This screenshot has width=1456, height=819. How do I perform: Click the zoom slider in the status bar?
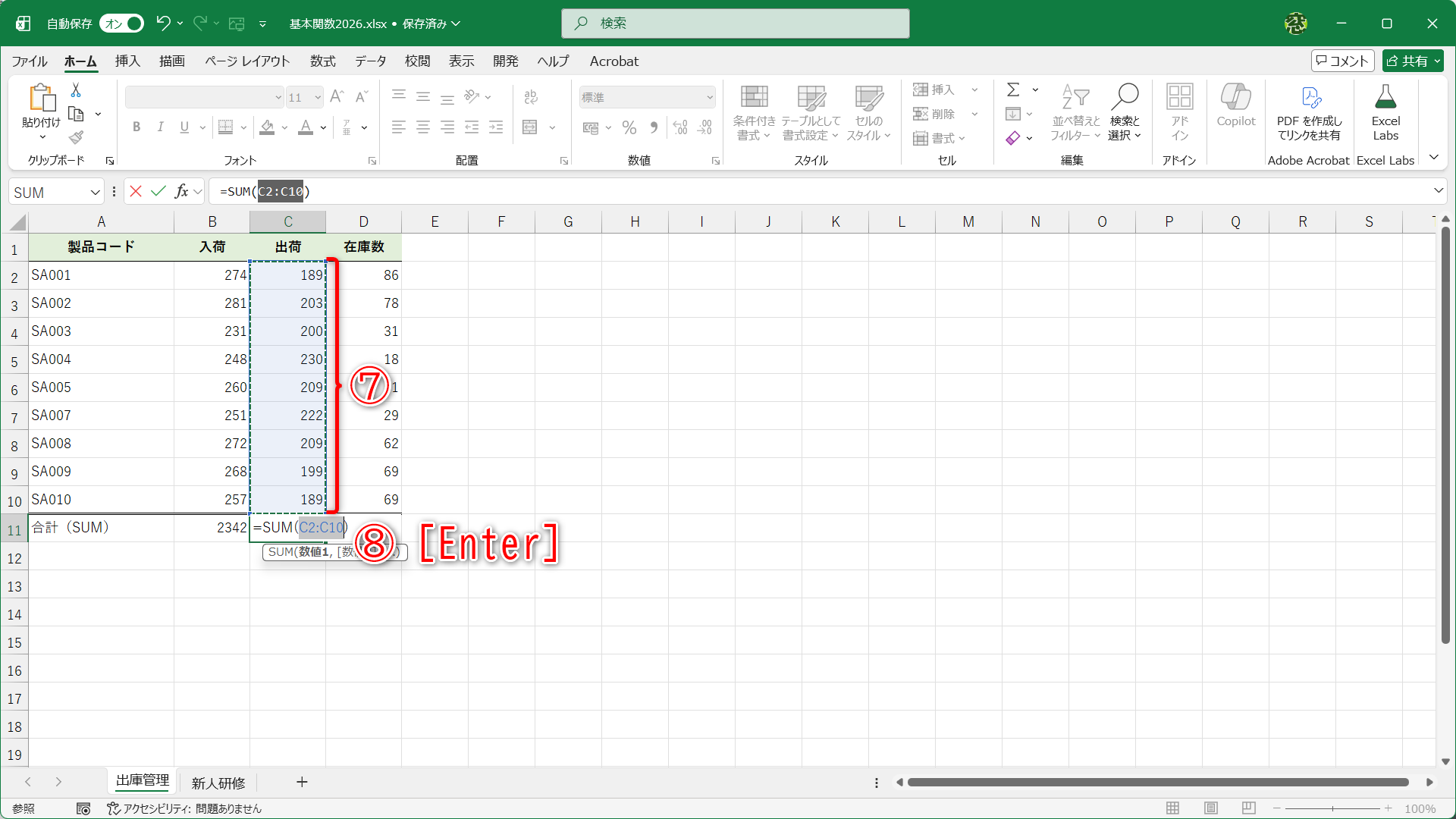coord(1332,808)
